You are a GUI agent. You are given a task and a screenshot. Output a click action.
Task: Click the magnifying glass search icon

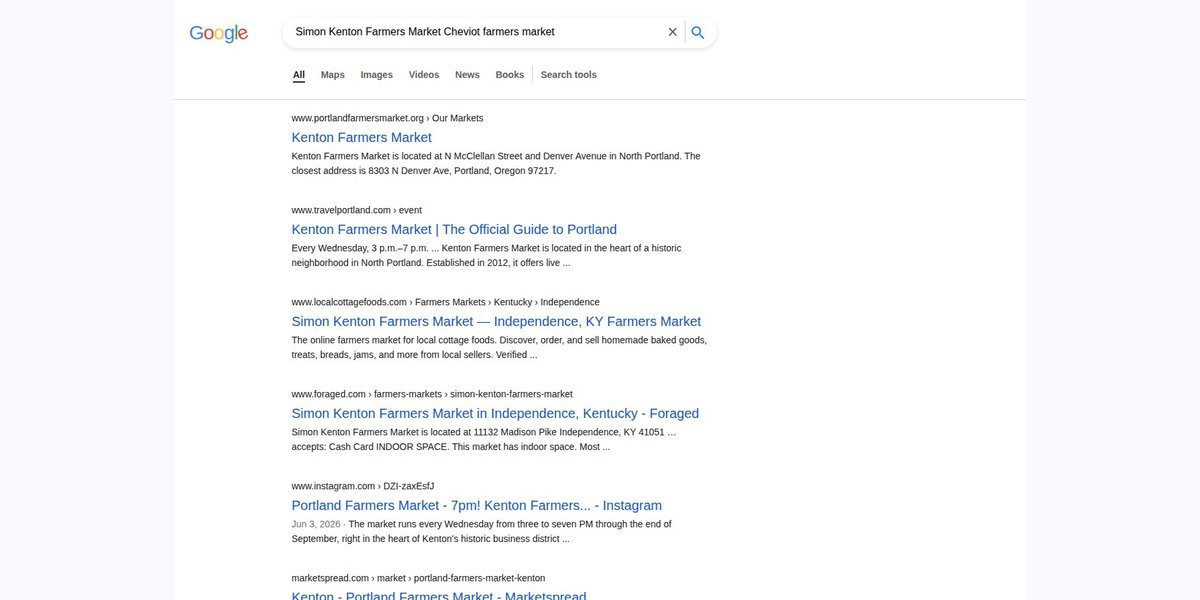click(x=698, y=32)
